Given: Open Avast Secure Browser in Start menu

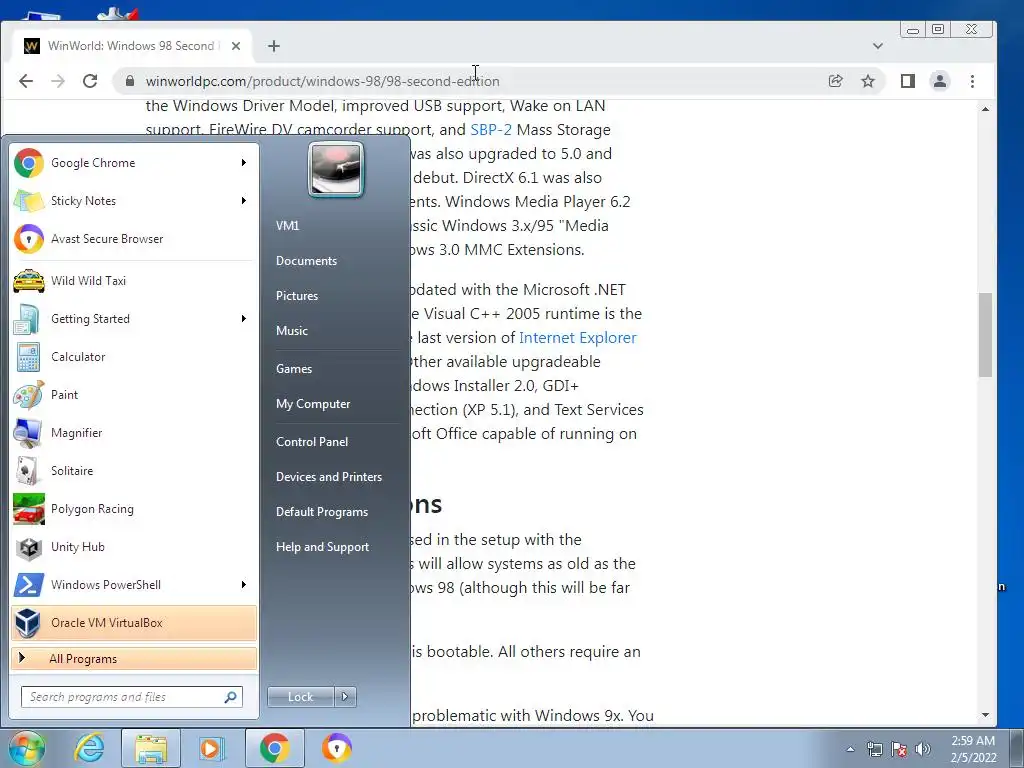Looking at the screenshot, I should (x=134, y=238).
